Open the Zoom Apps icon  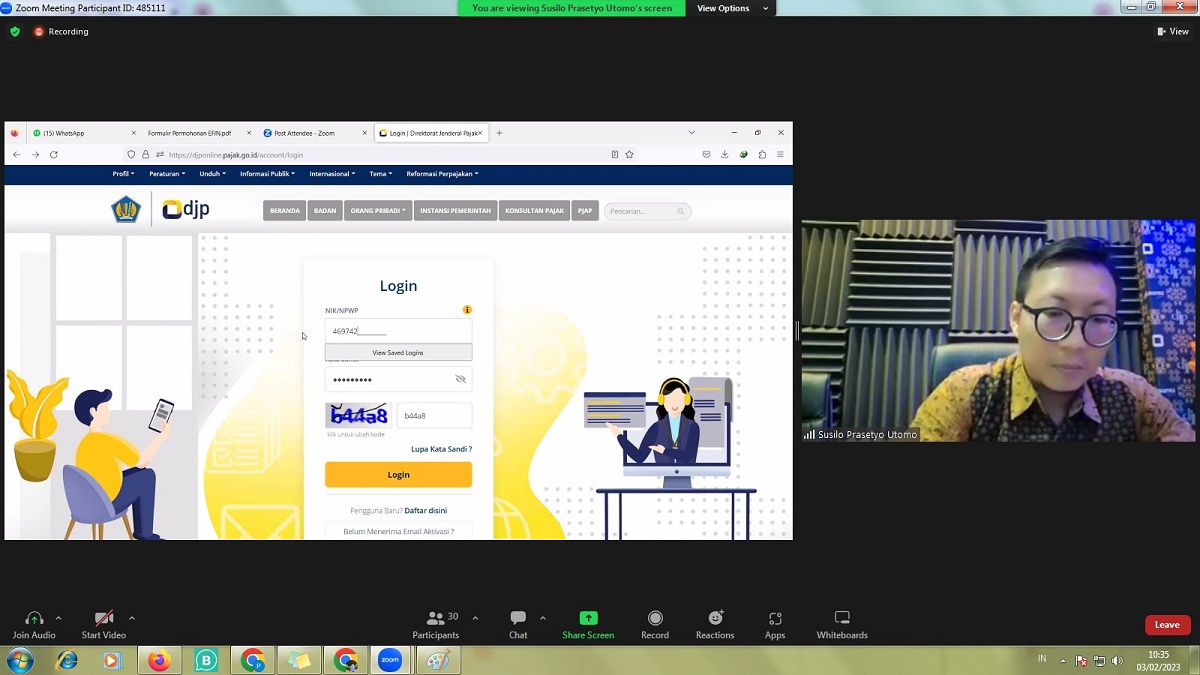pyautogui.click(x=775, y=619)
